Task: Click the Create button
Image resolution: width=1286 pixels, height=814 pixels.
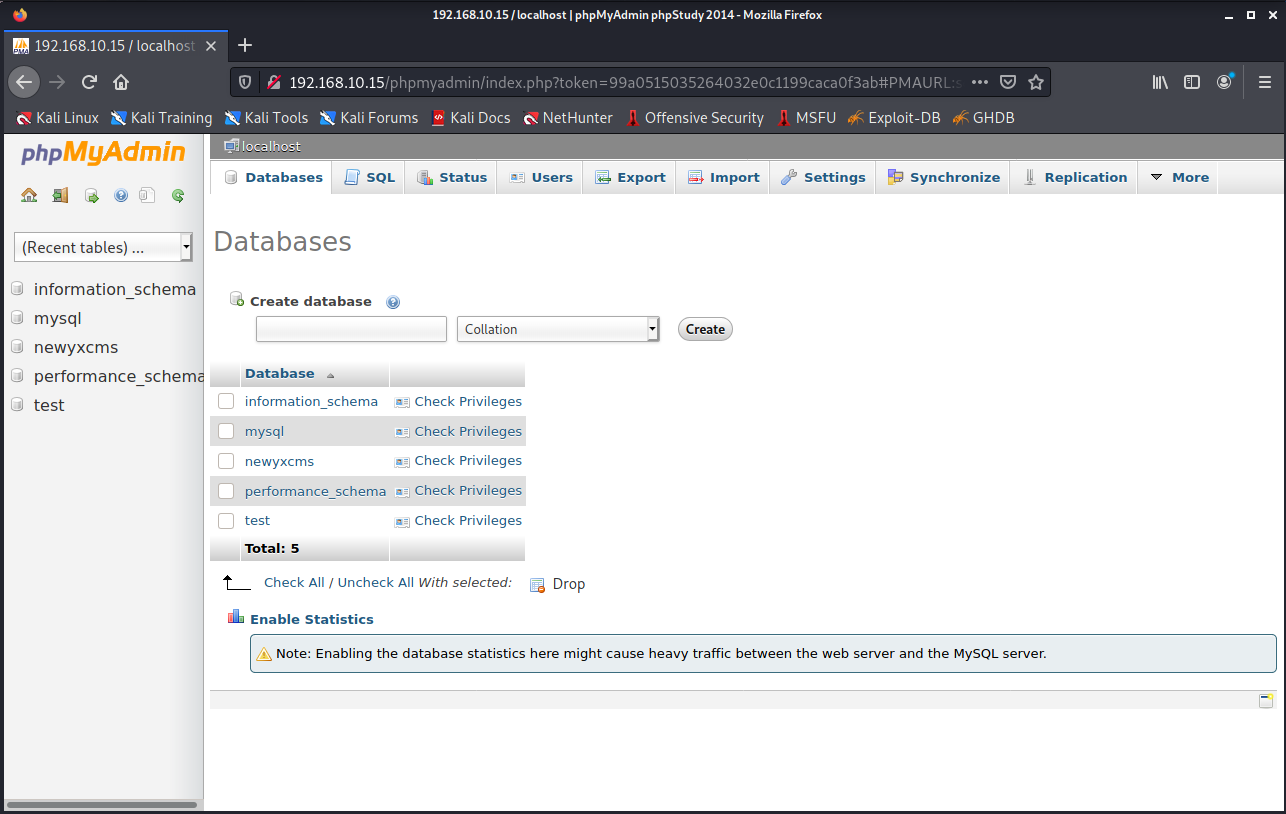Action: (x=704, y=328)
